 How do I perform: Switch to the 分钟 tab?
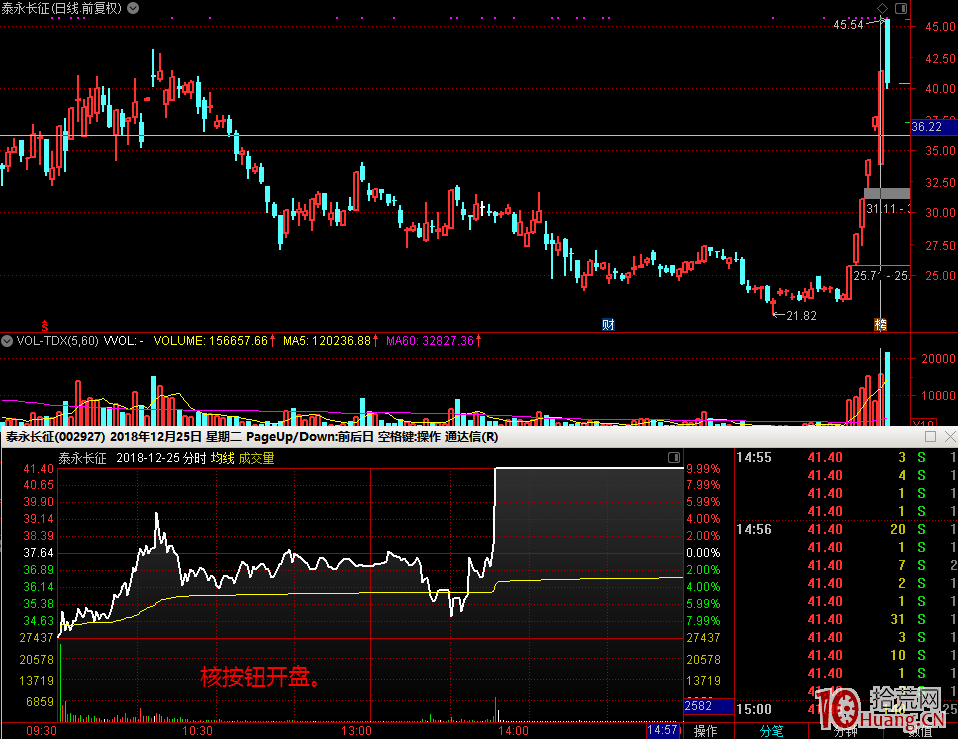point(846,731)
